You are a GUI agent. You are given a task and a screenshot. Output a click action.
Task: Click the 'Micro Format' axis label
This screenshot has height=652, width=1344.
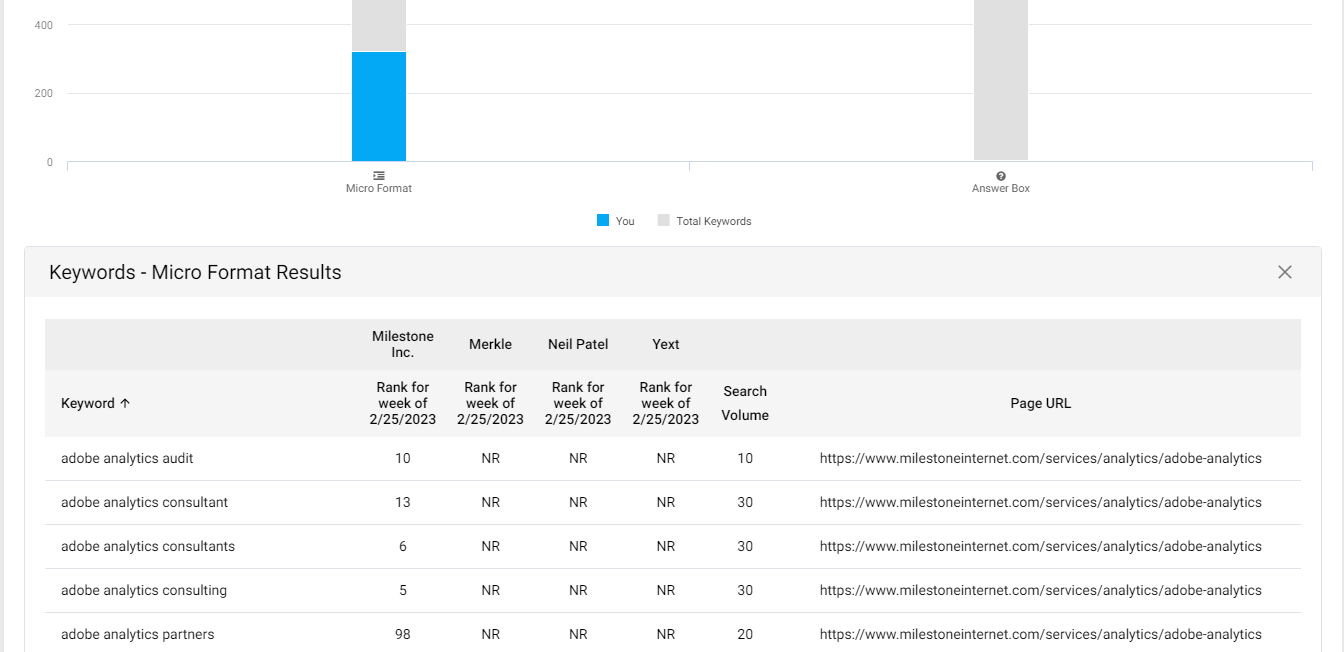click(x=379, y=188)
